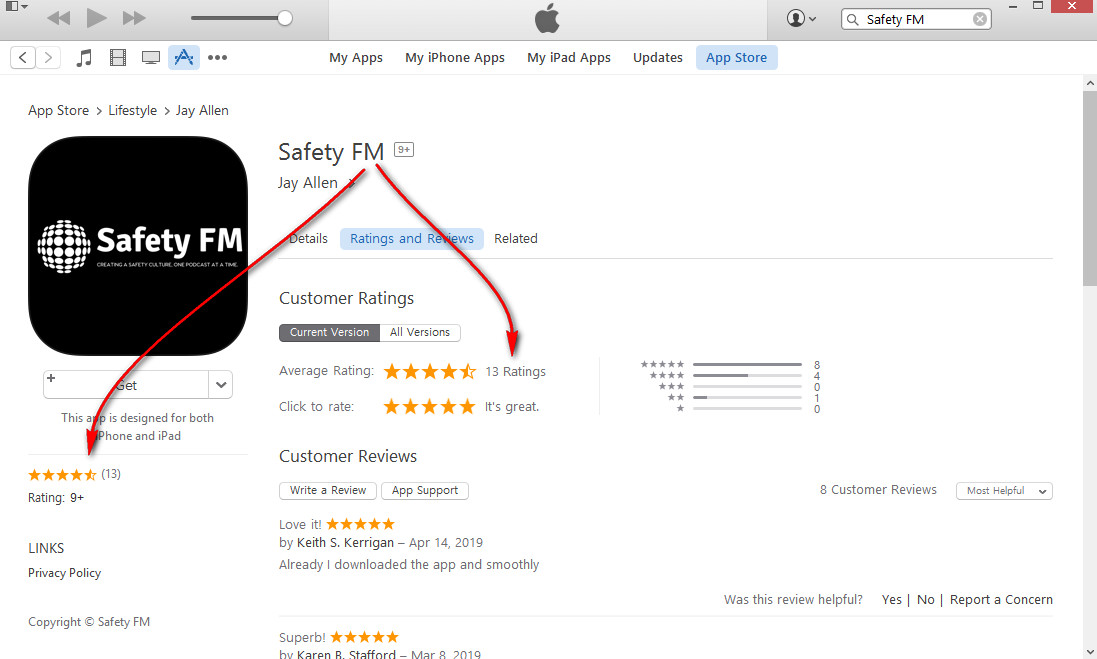This screenshot has height=659, width=1097.
Task: Open the TV Shows library icon
Action: pyautogui.click(x=150, y=57)
